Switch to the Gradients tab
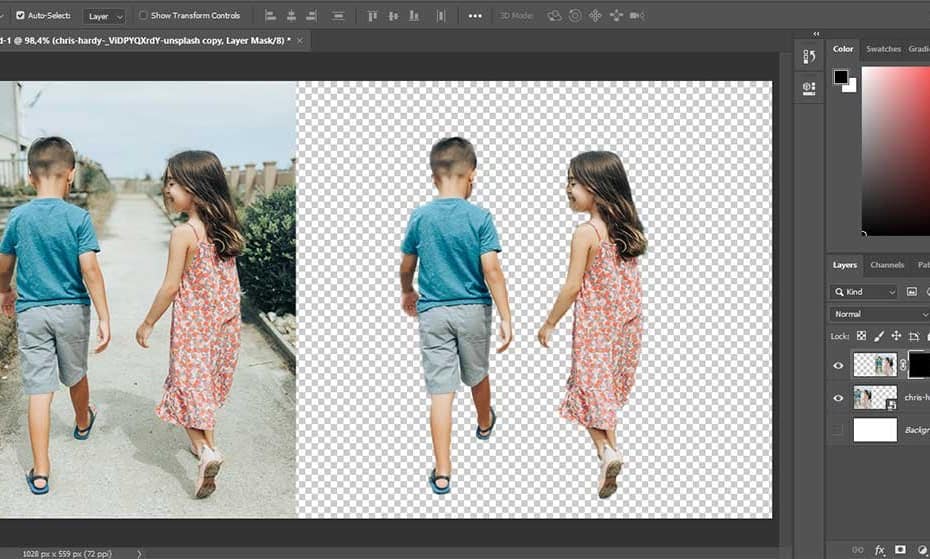The height and width of the screenshot is (559, 930). tap(919, 49)
